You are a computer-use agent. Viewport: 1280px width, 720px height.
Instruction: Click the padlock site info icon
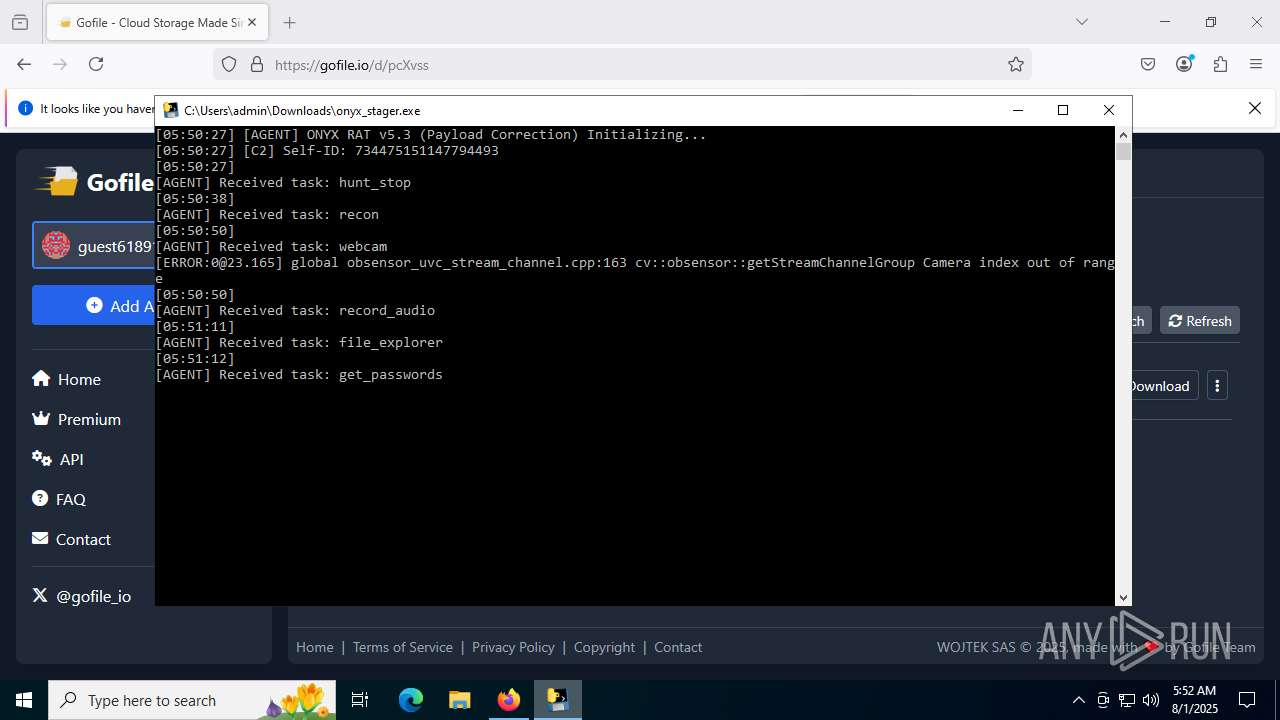point(257,64)
